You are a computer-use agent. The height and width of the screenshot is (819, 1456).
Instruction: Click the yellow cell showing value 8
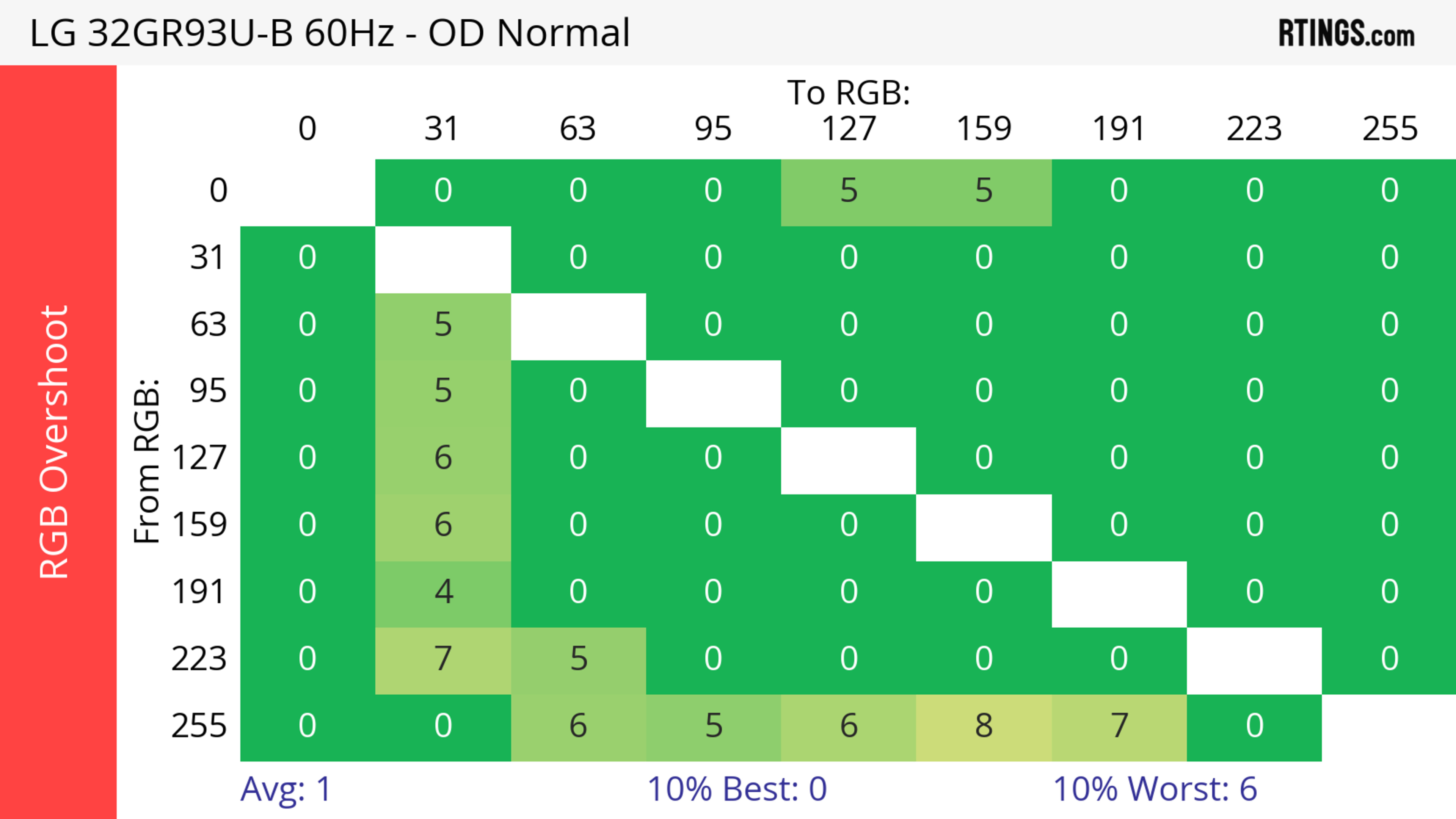tap(984, 726)
